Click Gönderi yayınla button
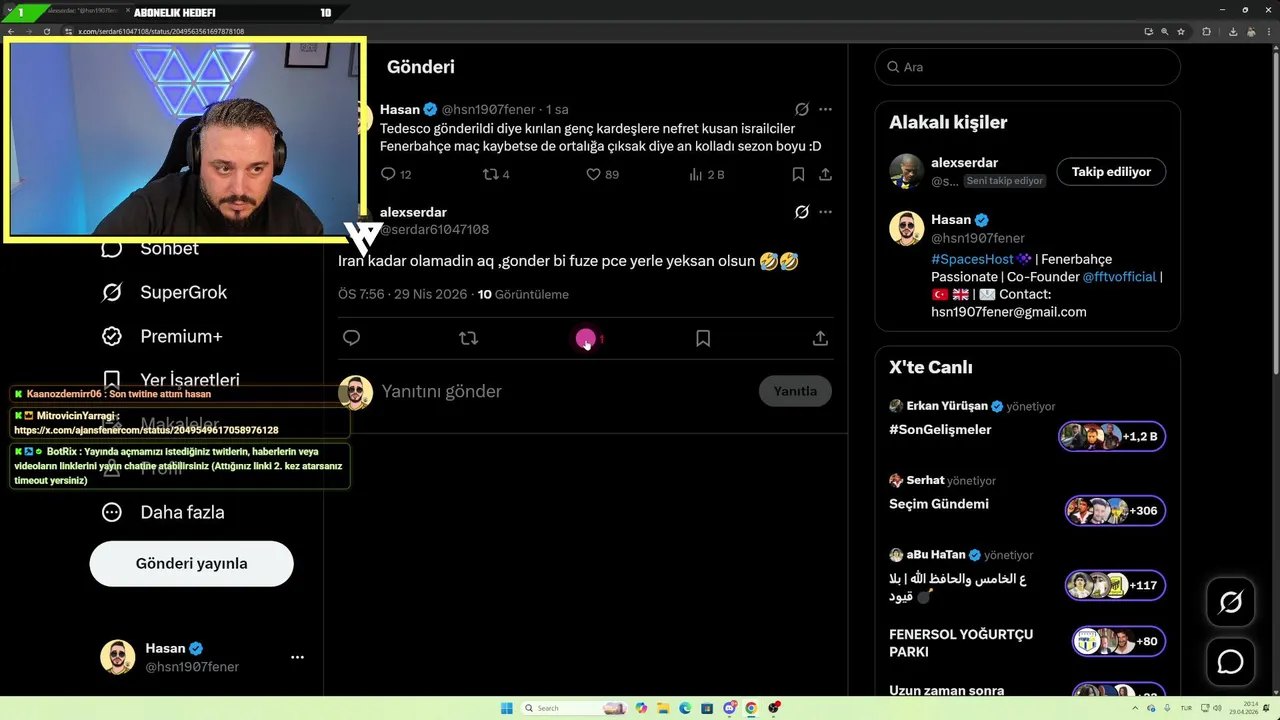1280x720 pixels. tap(191, 564)
